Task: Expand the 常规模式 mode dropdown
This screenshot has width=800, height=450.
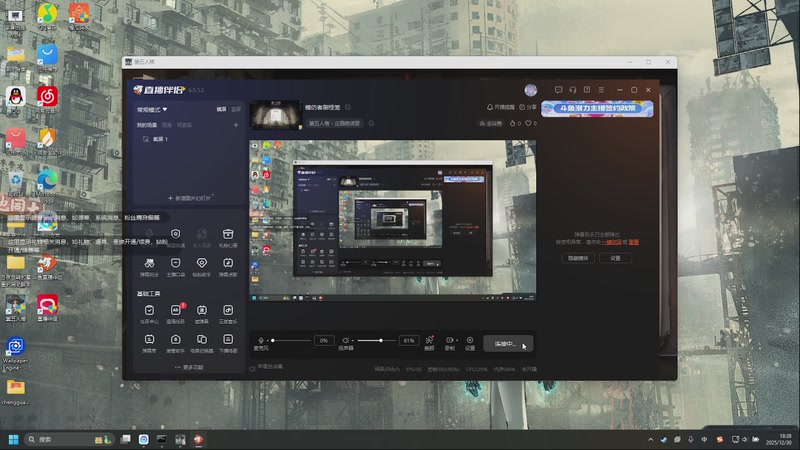Action: click(x=152, y=109)
